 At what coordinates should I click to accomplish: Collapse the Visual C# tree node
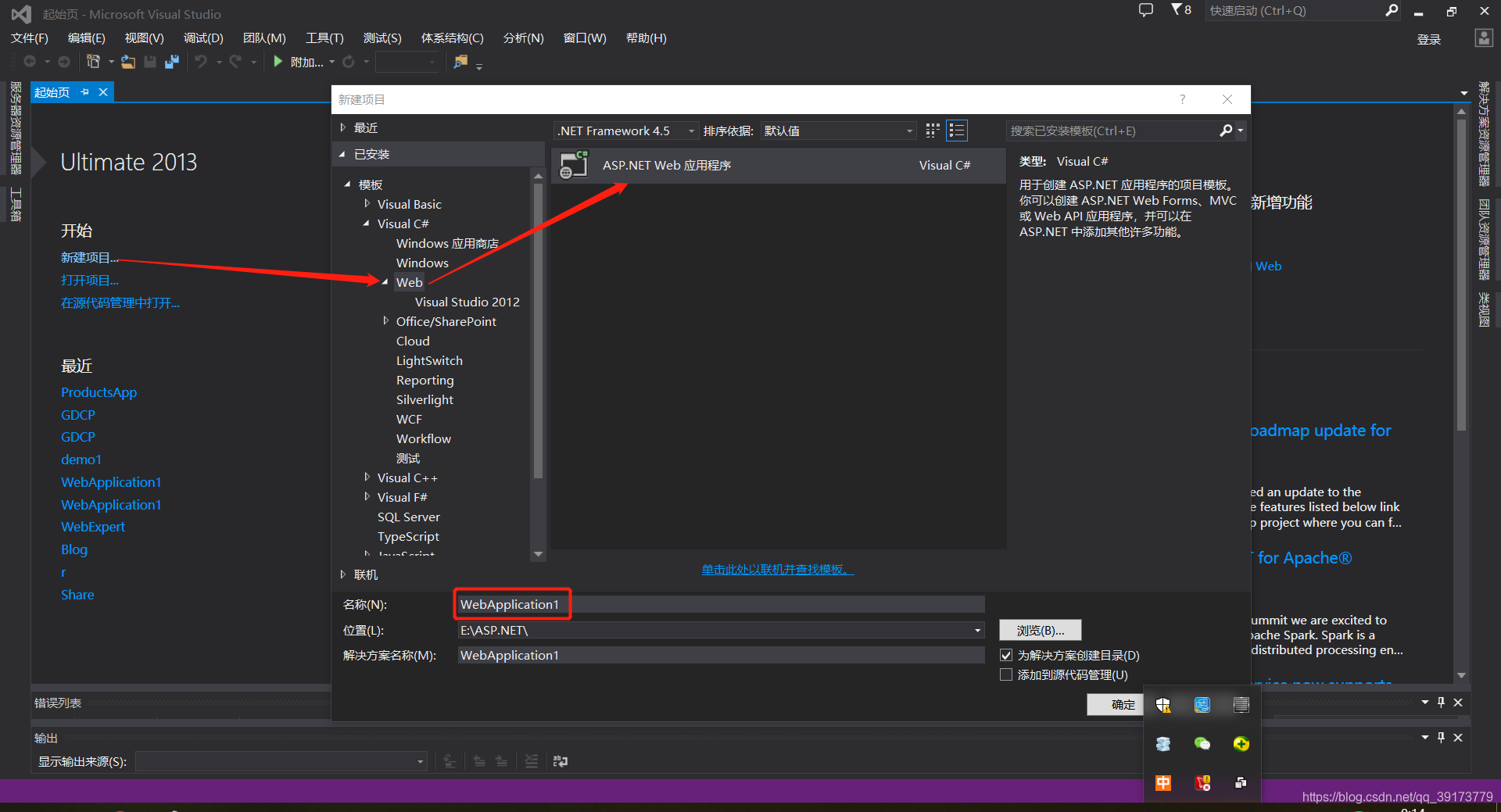(366, 224)
